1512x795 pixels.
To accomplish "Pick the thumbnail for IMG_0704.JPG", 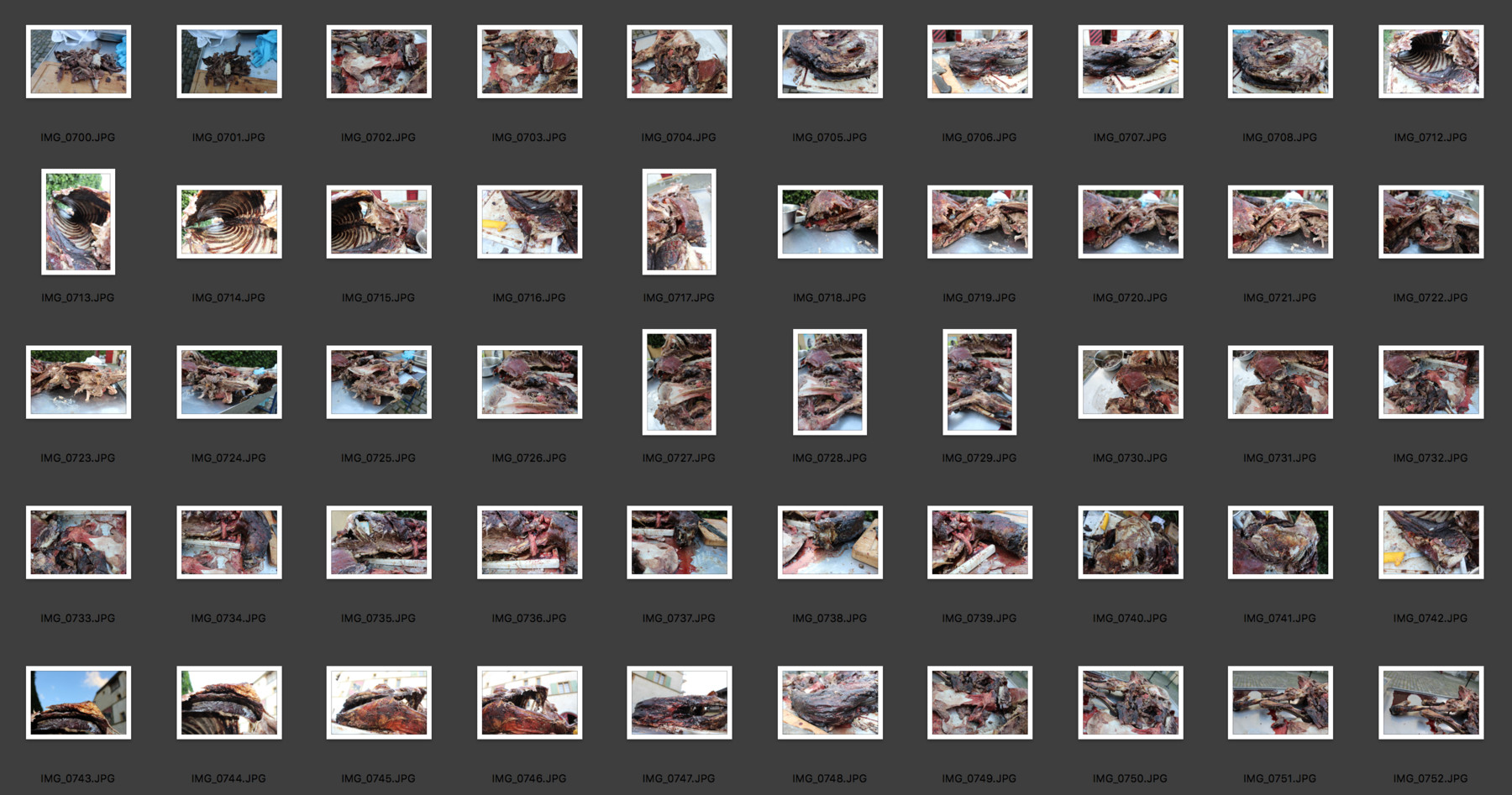I will click(680, 61).
